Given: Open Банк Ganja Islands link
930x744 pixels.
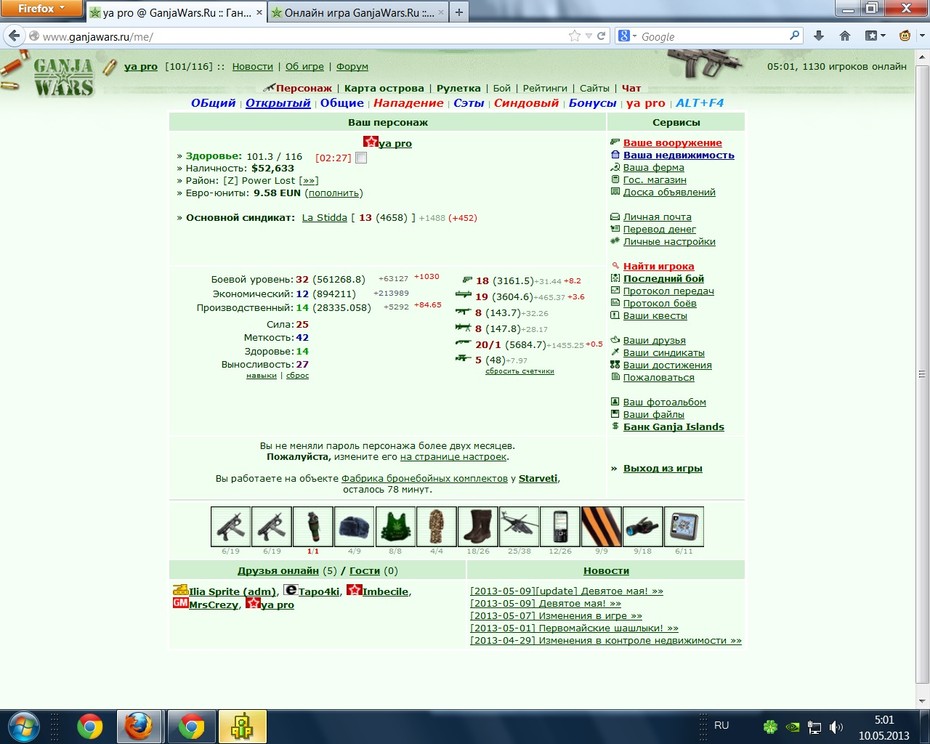Looking at the screenshot, I should click(x=674, y=427).
